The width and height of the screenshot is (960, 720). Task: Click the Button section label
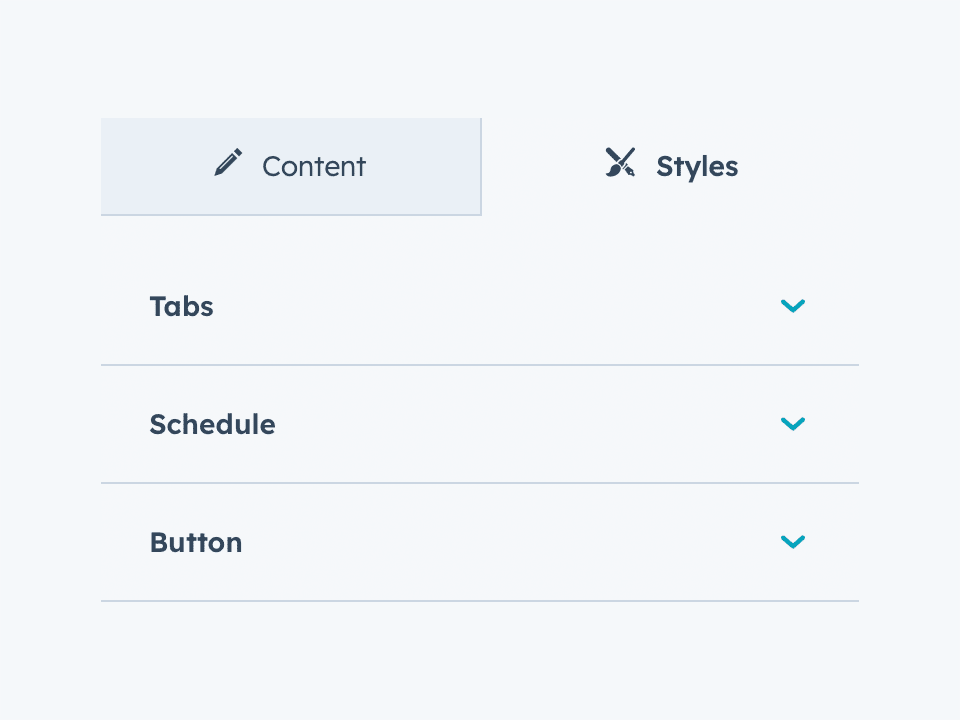click(x=195, y=542)
